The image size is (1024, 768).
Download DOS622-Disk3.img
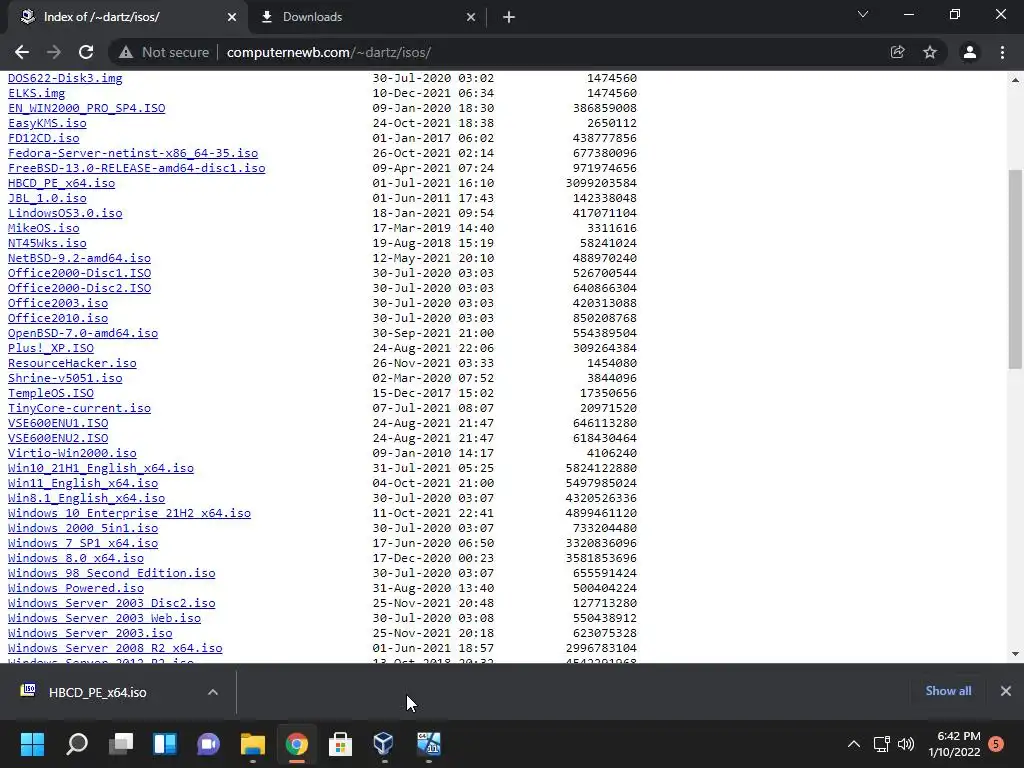65,78
